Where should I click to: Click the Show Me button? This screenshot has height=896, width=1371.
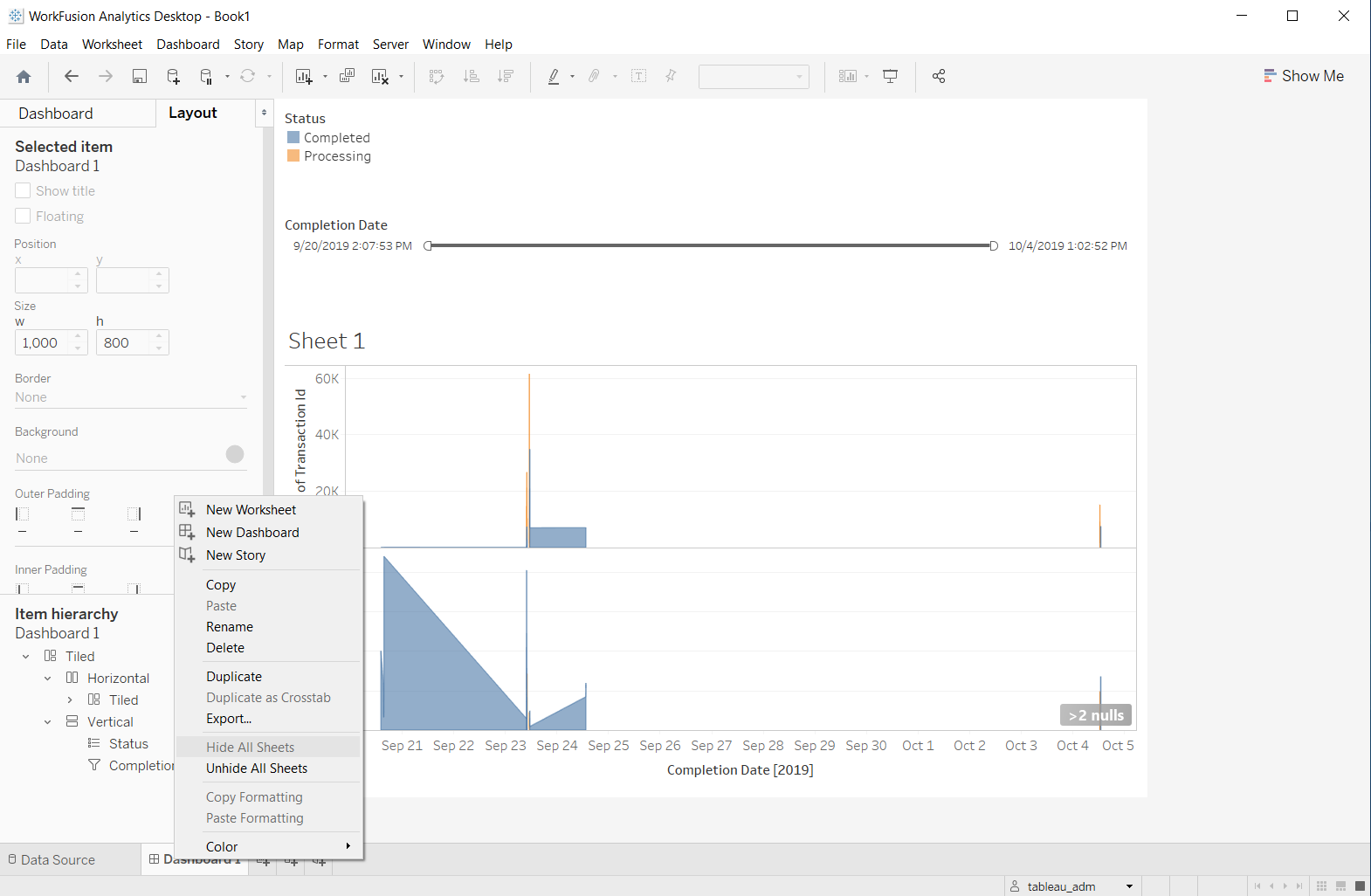click(1304, 76)
